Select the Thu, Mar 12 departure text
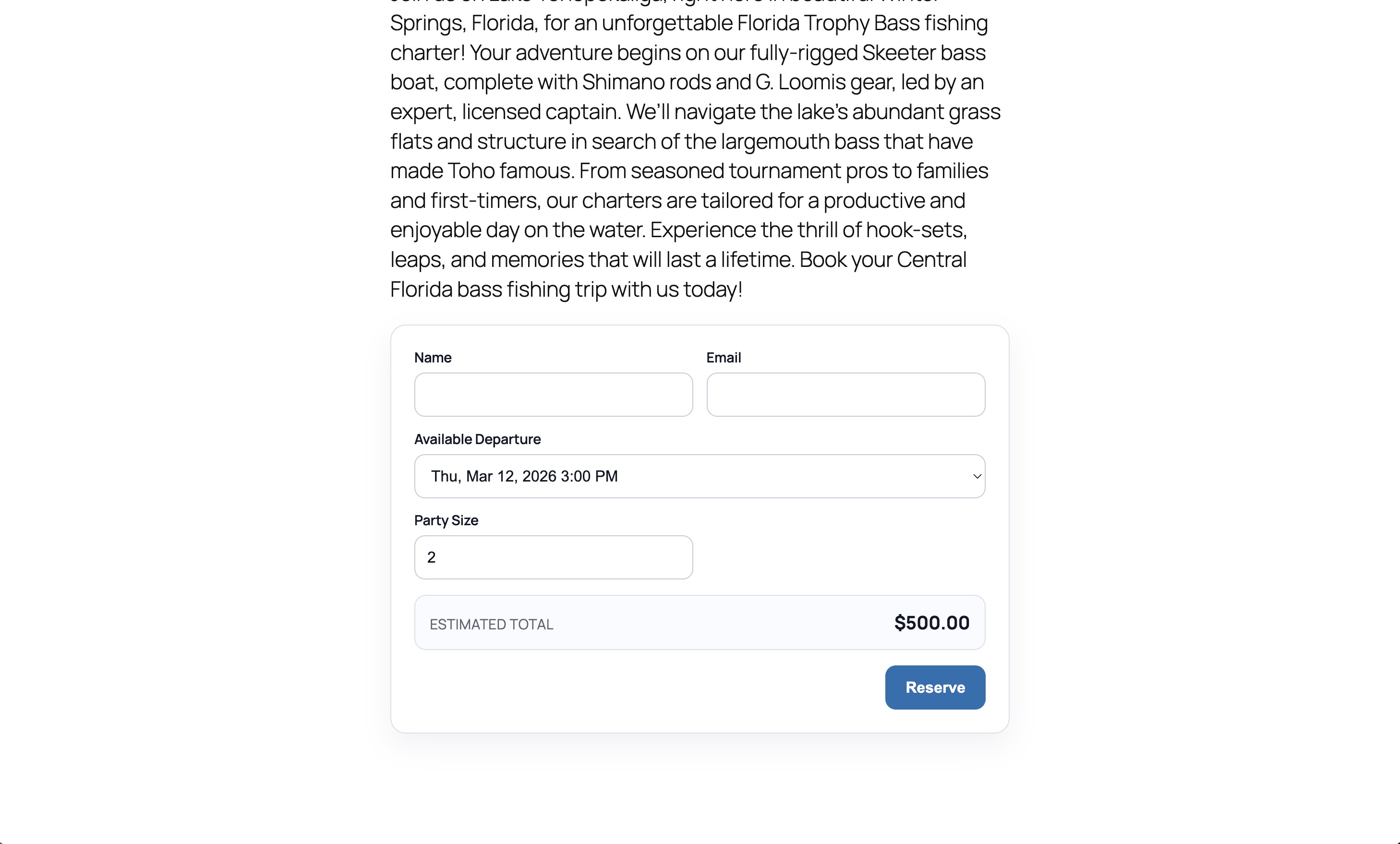 pyautogui.click(x=523, y=476)
